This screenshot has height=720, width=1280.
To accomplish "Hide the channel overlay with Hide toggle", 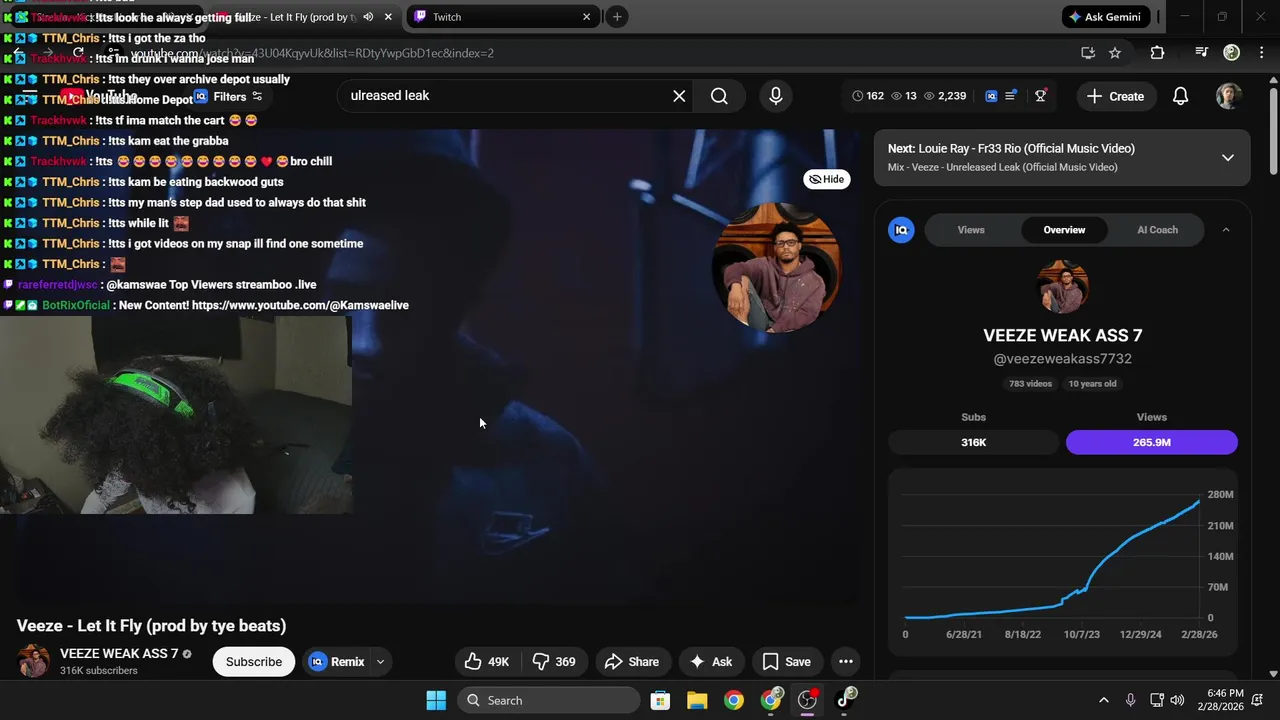I will tap(827, 179).
